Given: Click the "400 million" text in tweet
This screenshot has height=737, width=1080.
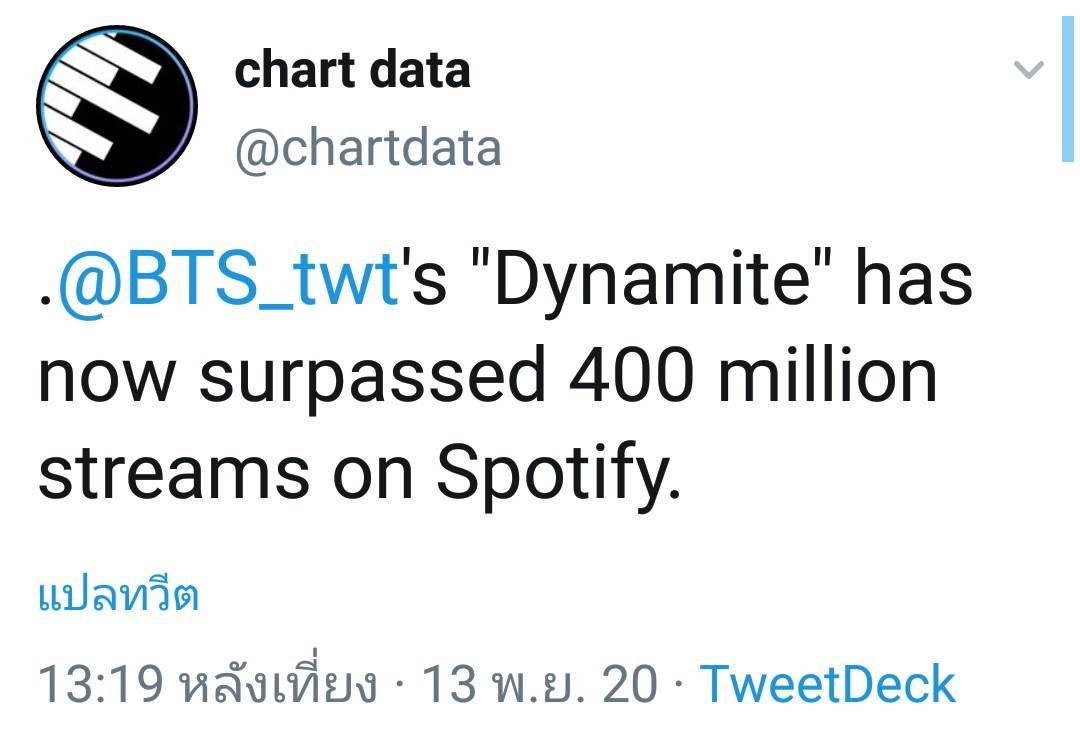Looking at the screenshot, I should coord(754,377).
